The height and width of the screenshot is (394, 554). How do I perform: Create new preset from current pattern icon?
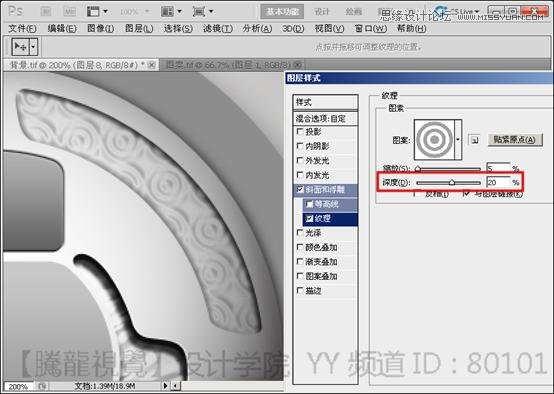tap(474, 140)
